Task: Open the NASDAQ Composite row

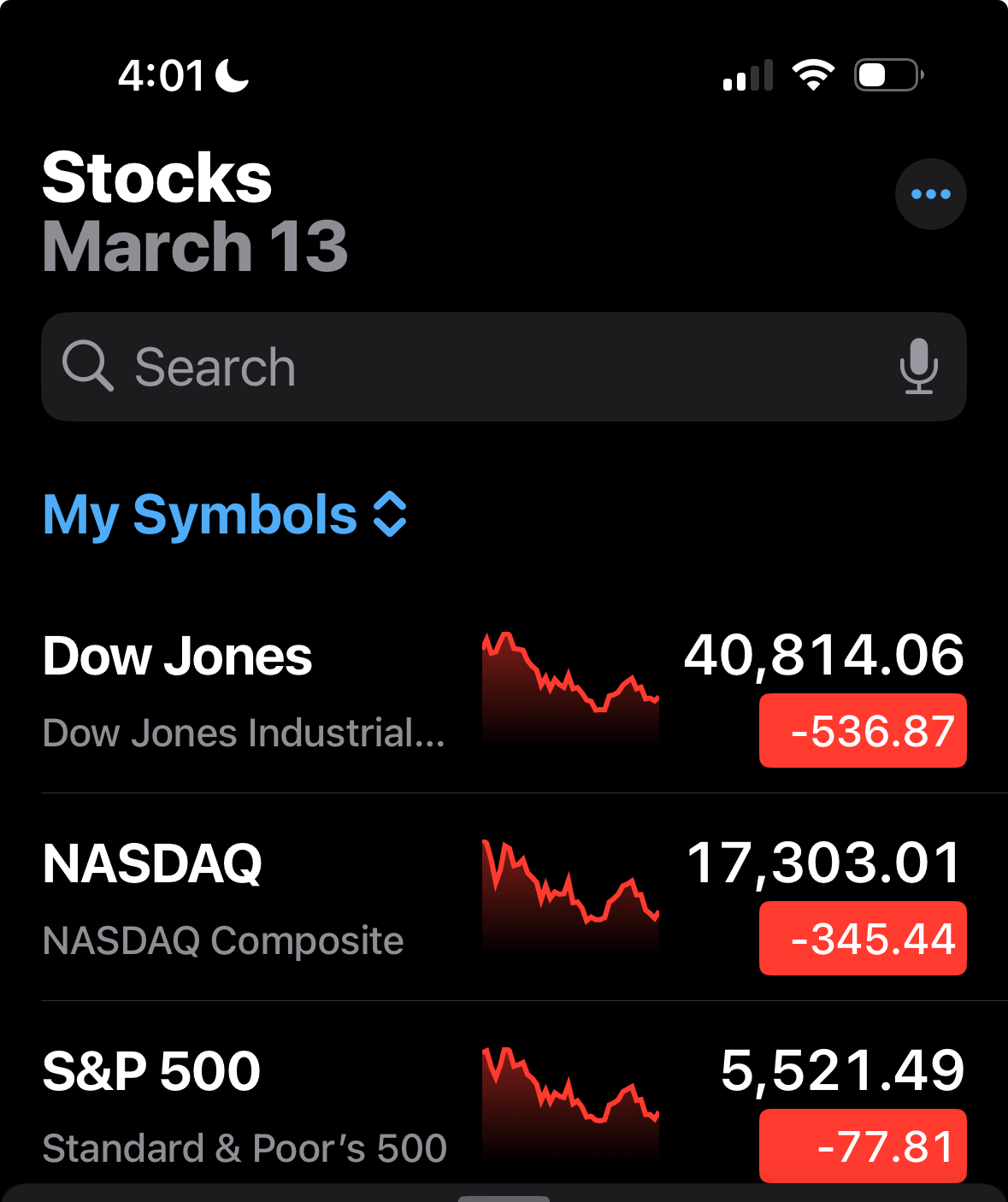Action: tap(222, 898)
